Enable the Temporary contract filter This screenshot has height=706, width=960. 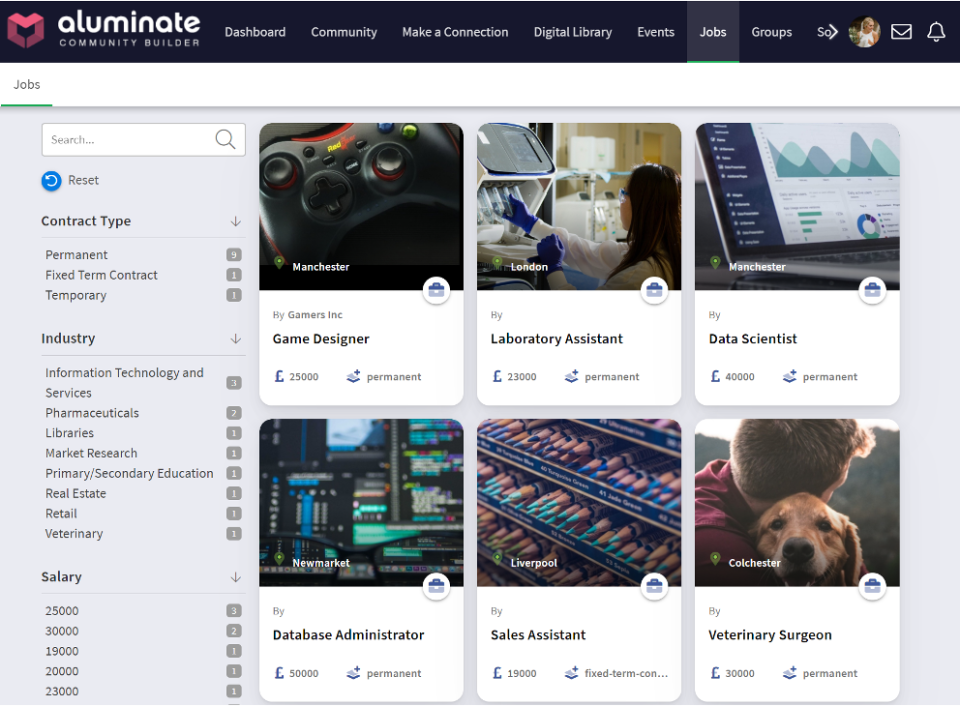coord(75,295)
